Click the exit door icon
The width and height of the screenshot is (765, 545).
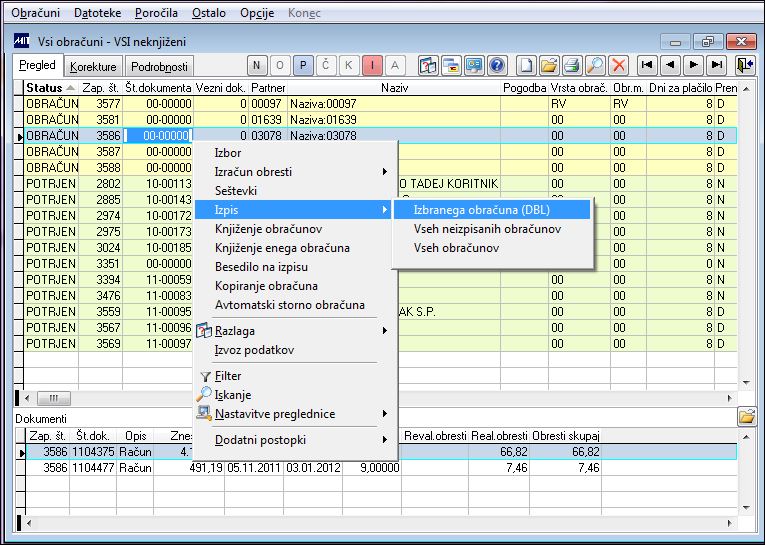point(745,65)
